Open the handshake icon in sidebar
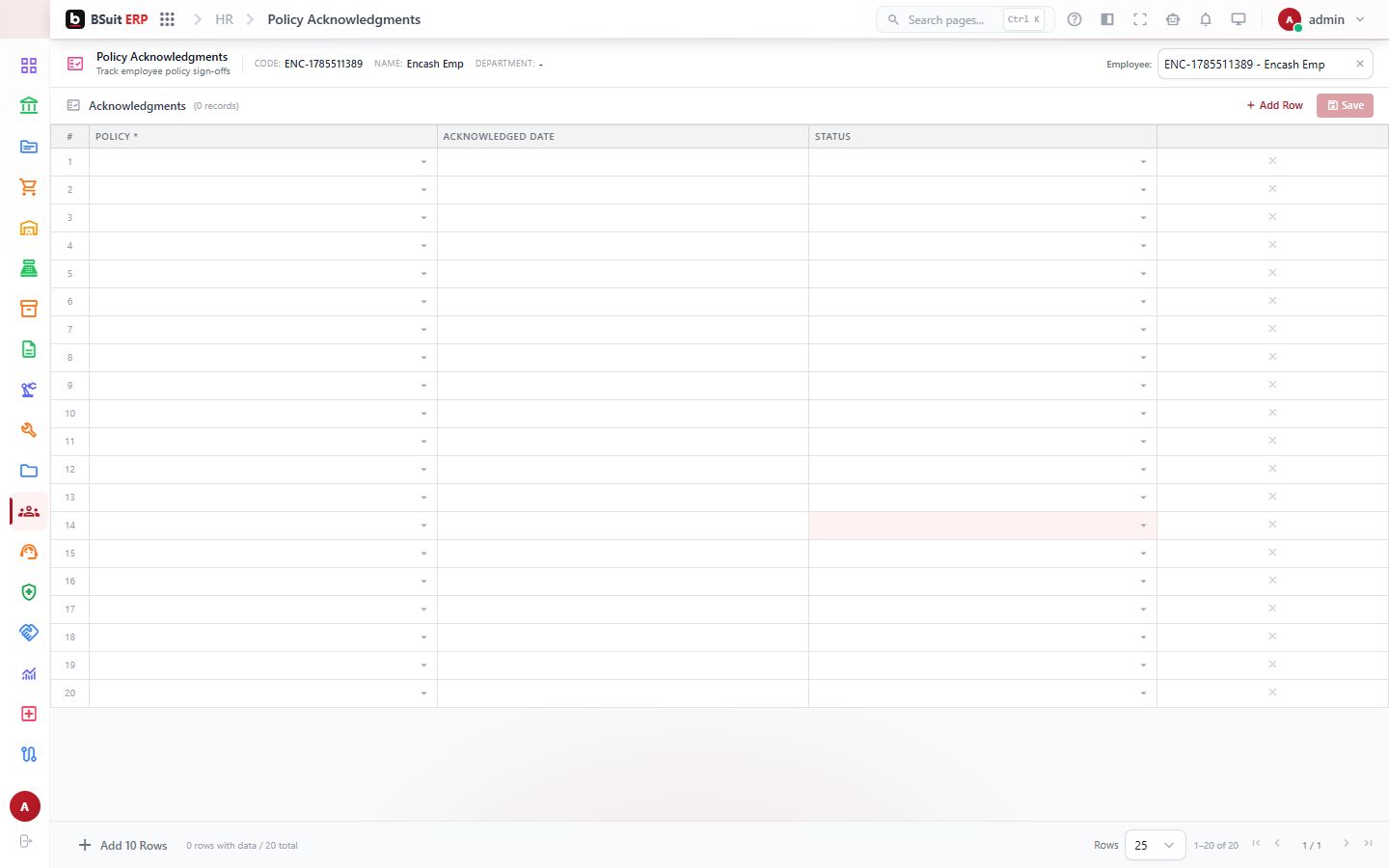 (29, 633)
